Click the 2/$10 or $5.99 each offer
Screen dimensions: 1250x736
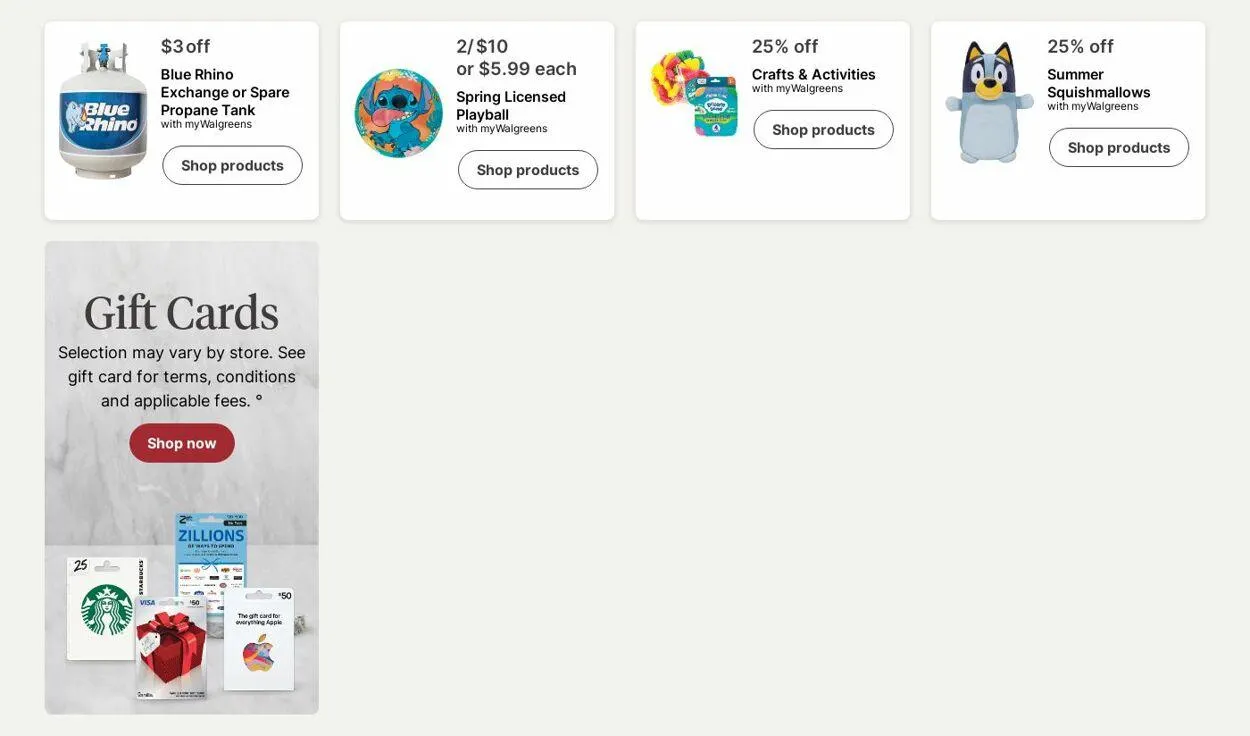click(x=516, y=57)
